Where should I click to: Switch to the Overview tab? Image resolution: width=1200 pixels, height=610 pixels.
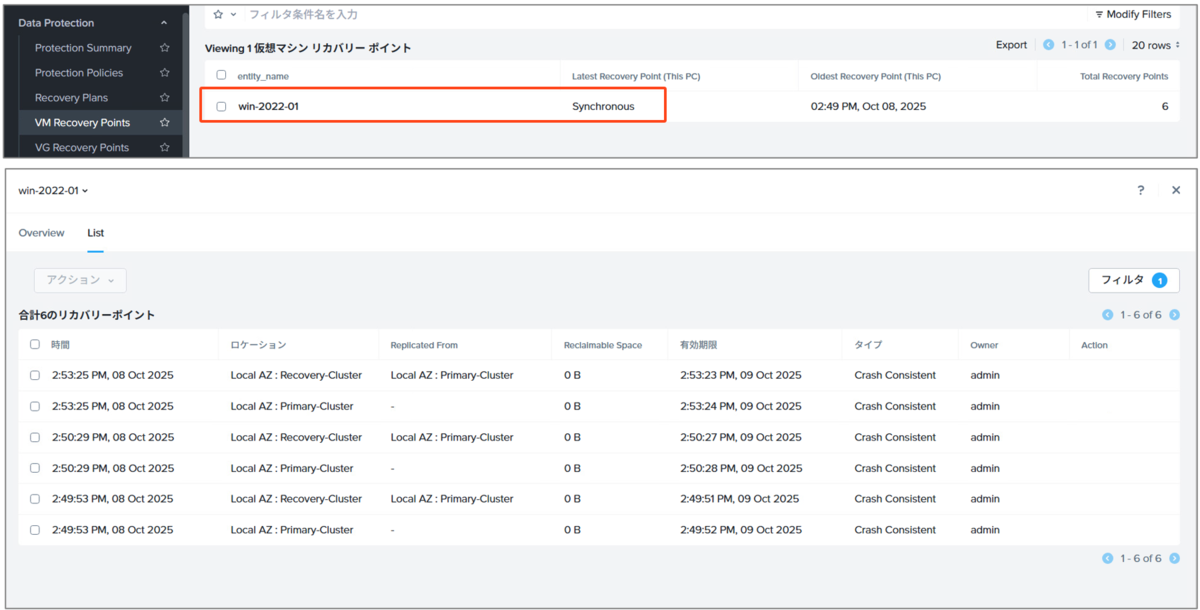point(41,233)
